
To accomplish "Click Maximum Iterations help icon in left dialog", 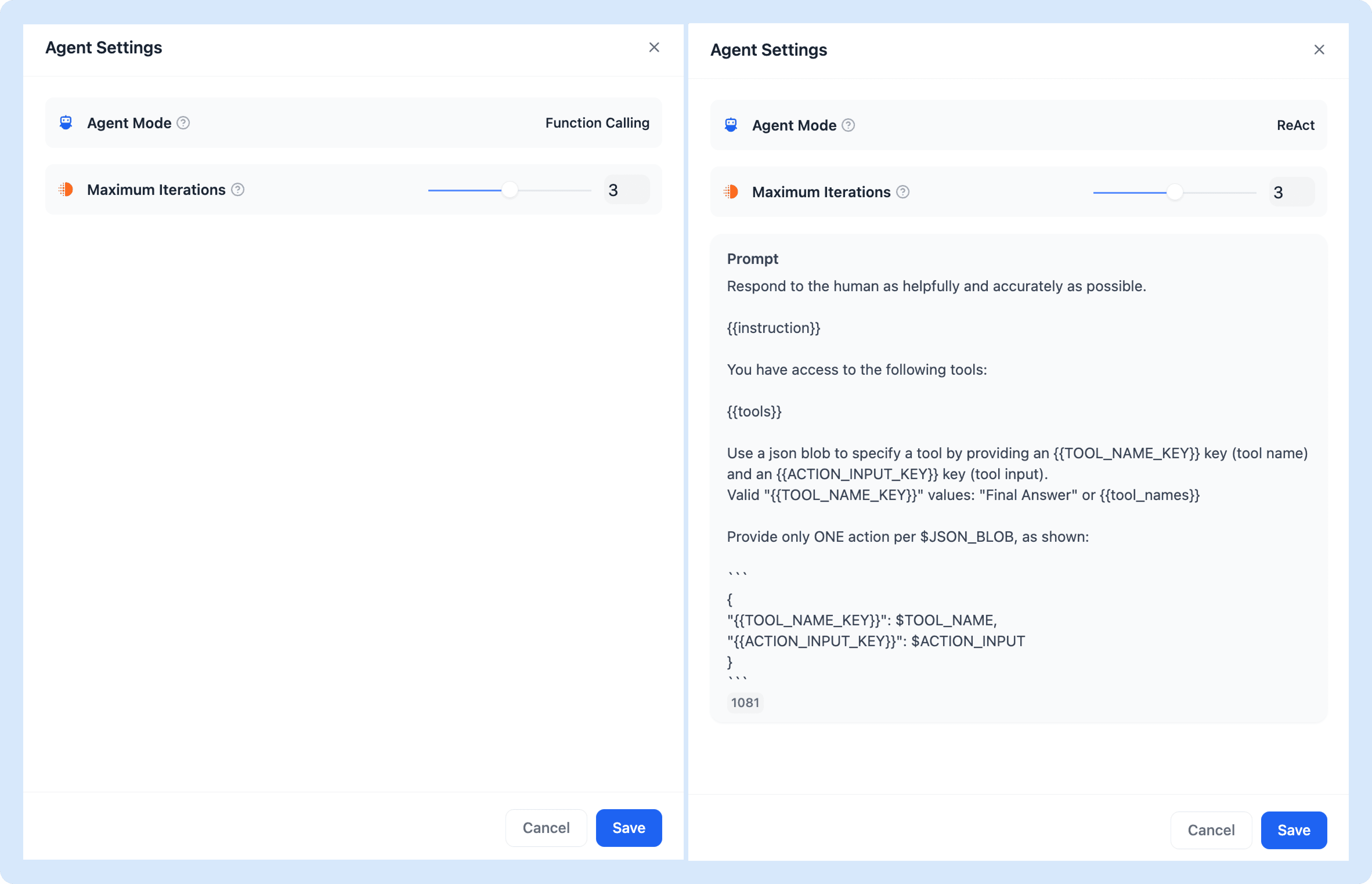I will (x=238, y=190).
